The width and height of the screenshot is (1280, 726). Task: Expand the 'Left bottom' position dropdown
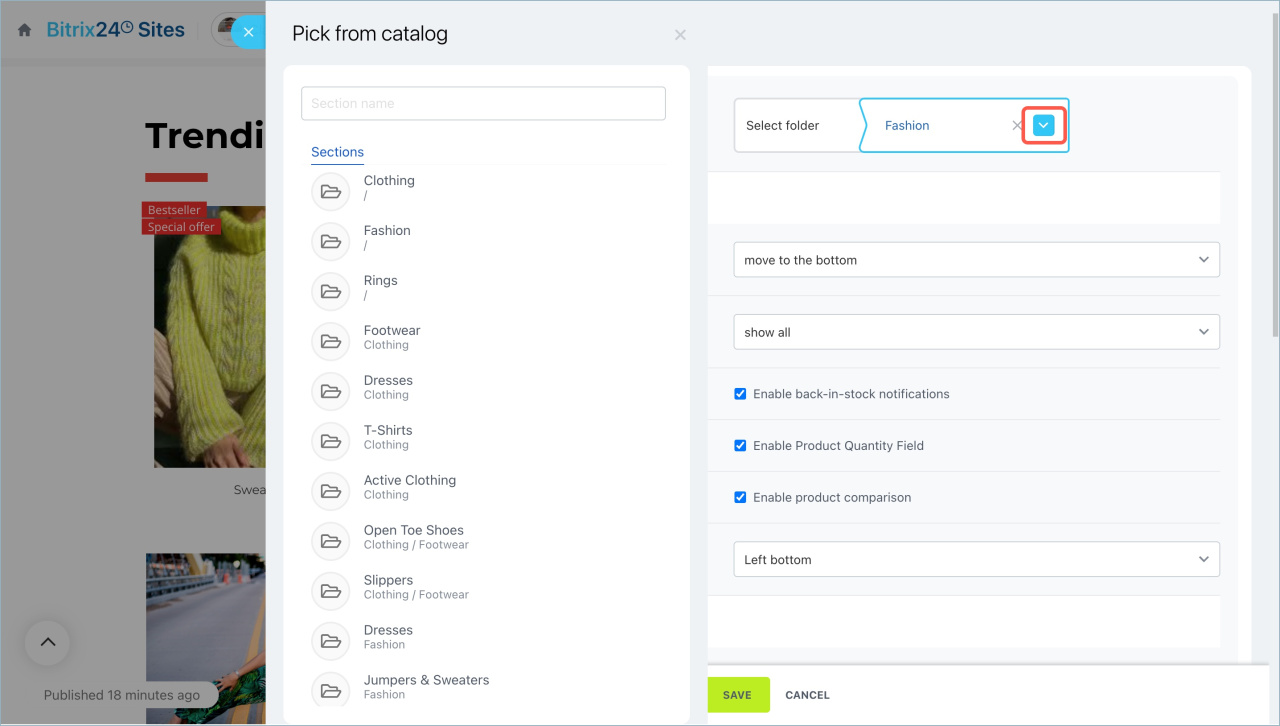(x=976, y=560)
